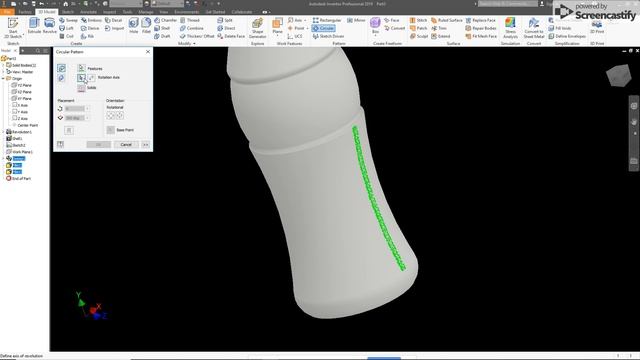This screenshot has width=640, height=360.
Task: Click the Replace Face tool
Action: point(480,20)
